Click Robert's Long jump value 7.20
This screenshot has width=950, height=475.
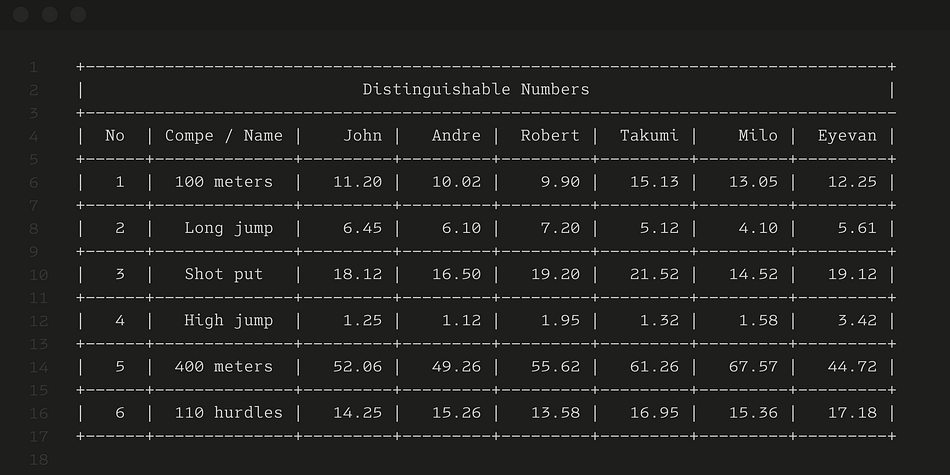pyautogui.click(x=560, y=228)
